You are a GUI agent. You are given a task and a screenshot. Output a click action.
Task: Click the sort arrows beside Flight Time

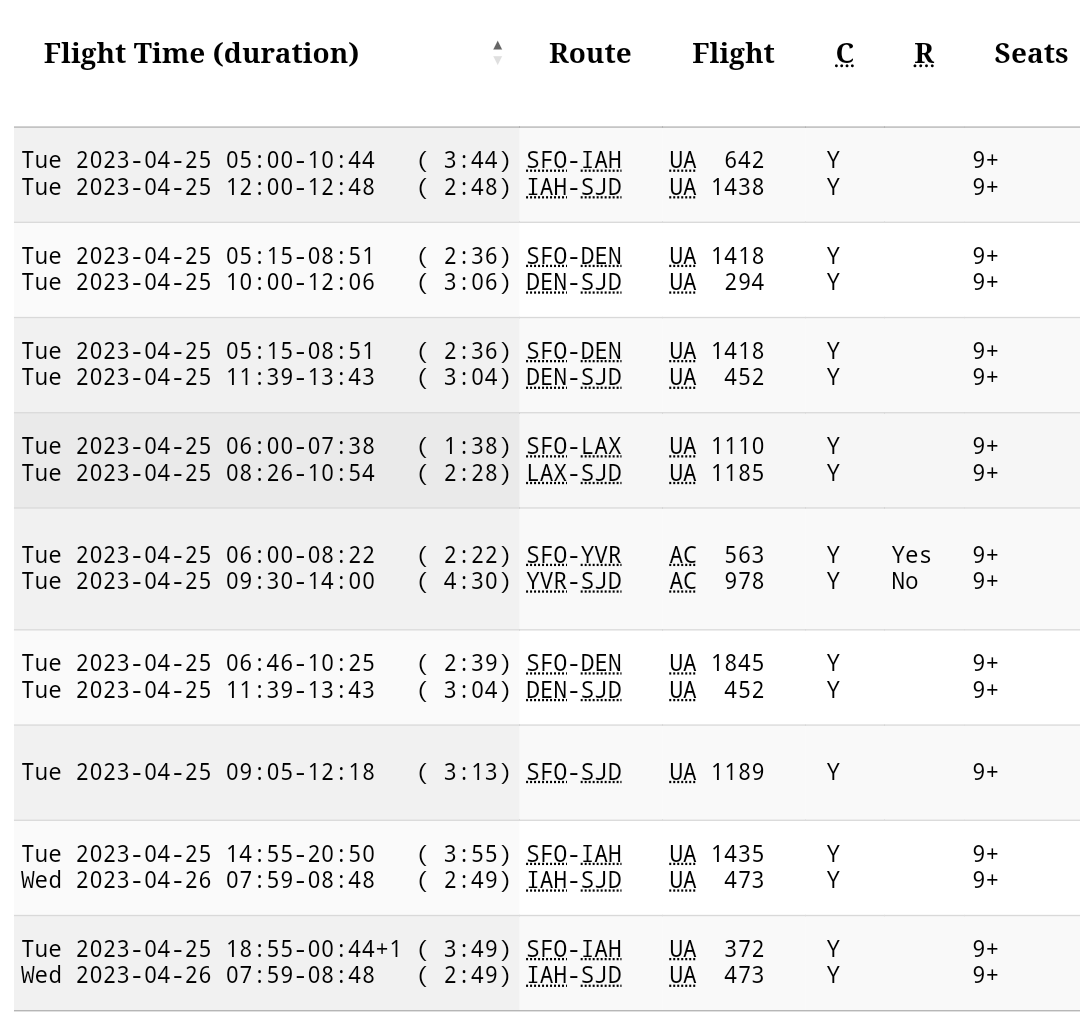(497, 53)
